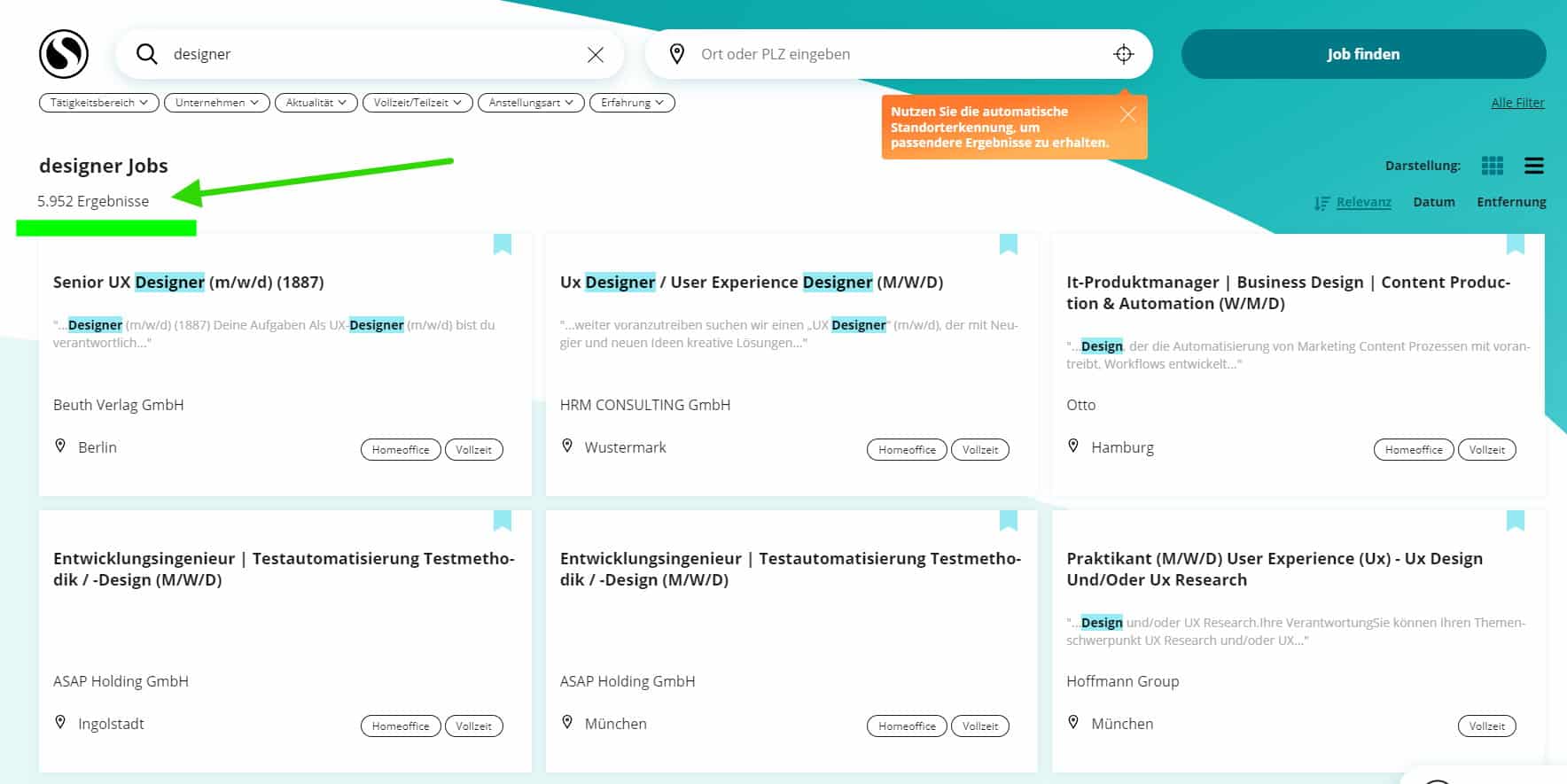Sort results by Entfernung

(x=1511, y=202)
